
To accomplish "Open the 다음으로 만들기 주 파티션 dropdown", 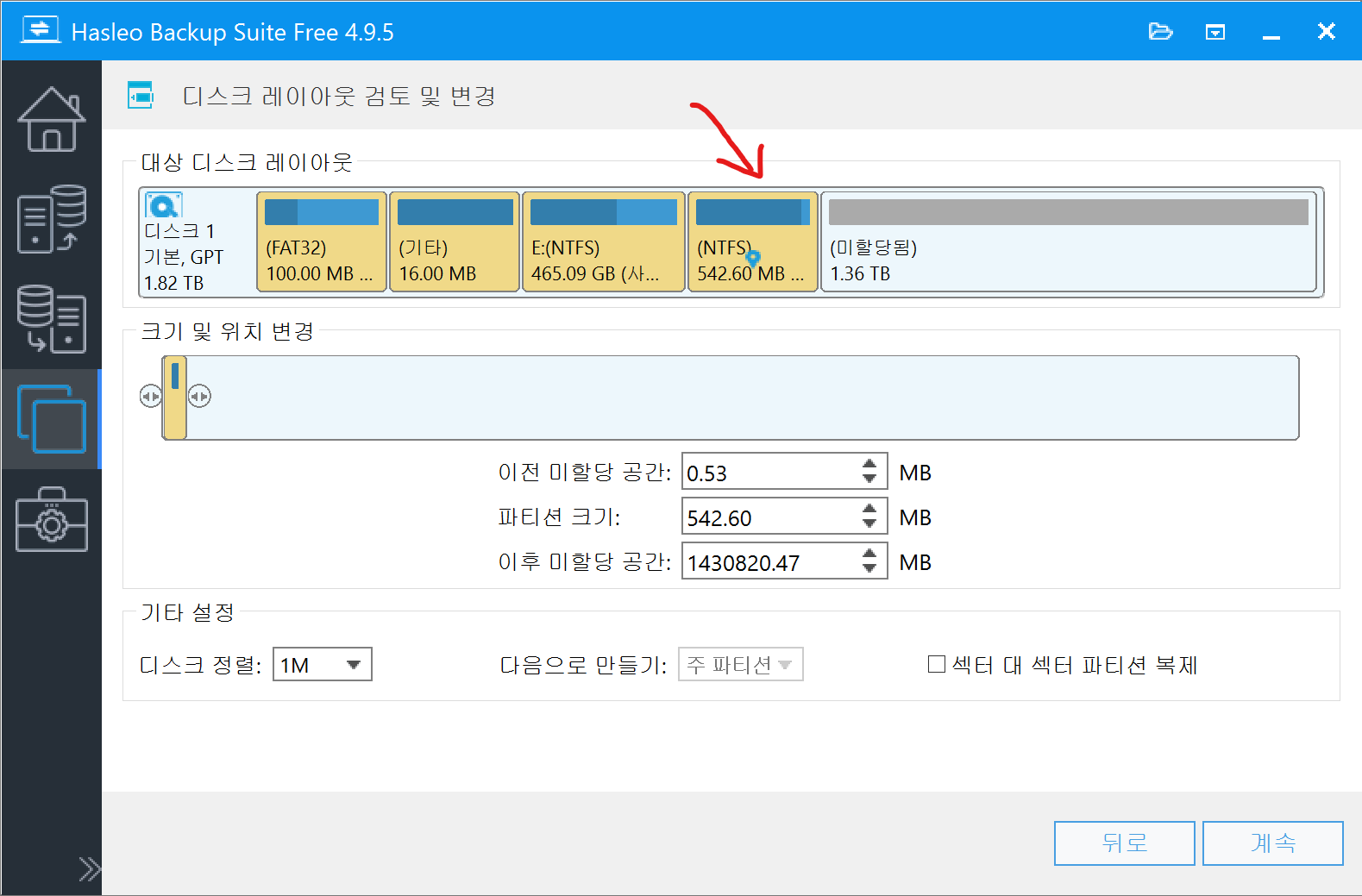I will pos(741,664).
